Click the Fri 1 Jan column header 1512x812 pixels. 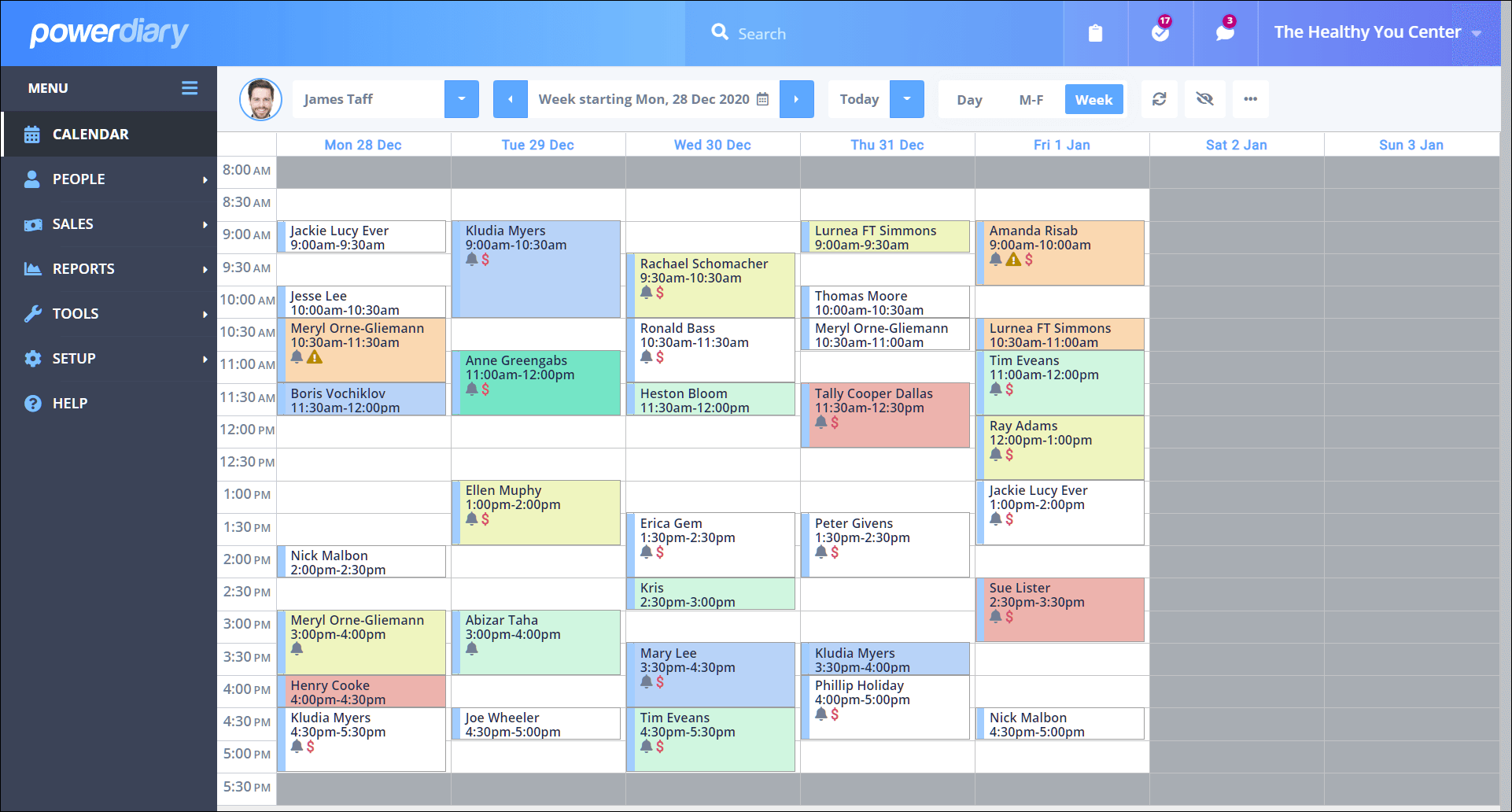(1062, 145)
